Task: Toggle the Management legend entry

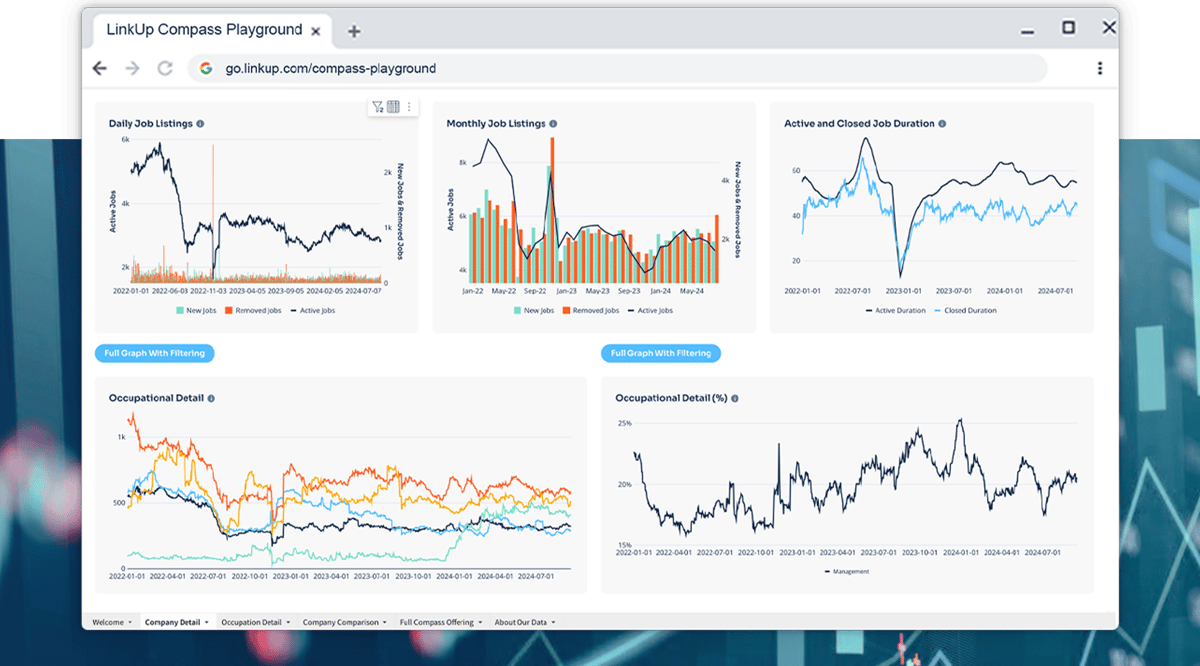Action: [x=847, y=572]
